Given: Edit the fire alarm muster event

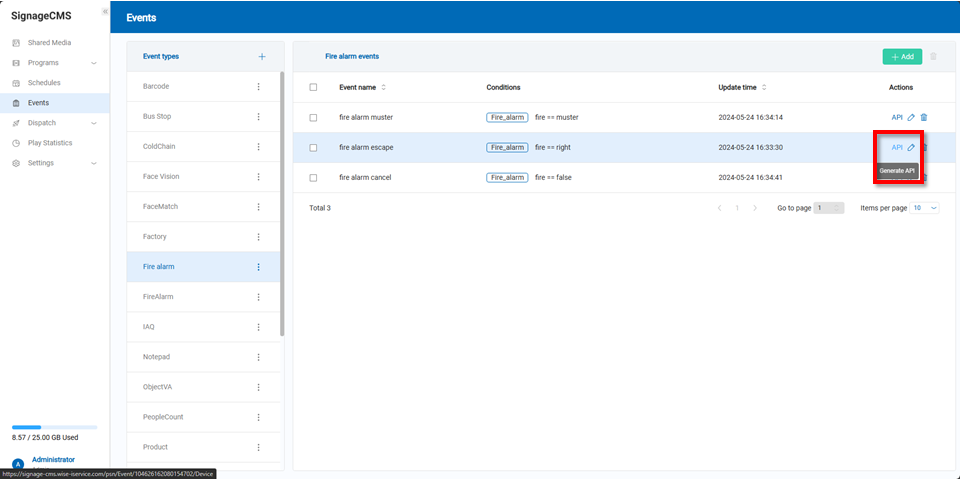Looking at the screenshot, I should click(x=911, y=117).
